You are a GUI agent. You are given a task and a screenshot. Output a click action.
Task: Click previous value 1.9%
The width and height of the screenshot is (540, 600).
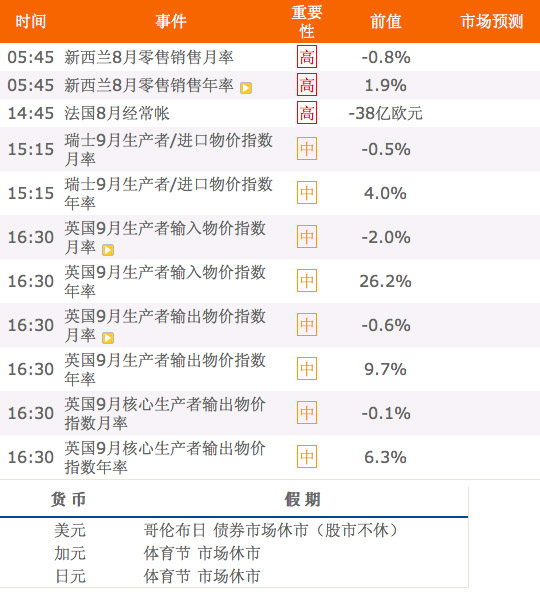click(x=385, y=85)
